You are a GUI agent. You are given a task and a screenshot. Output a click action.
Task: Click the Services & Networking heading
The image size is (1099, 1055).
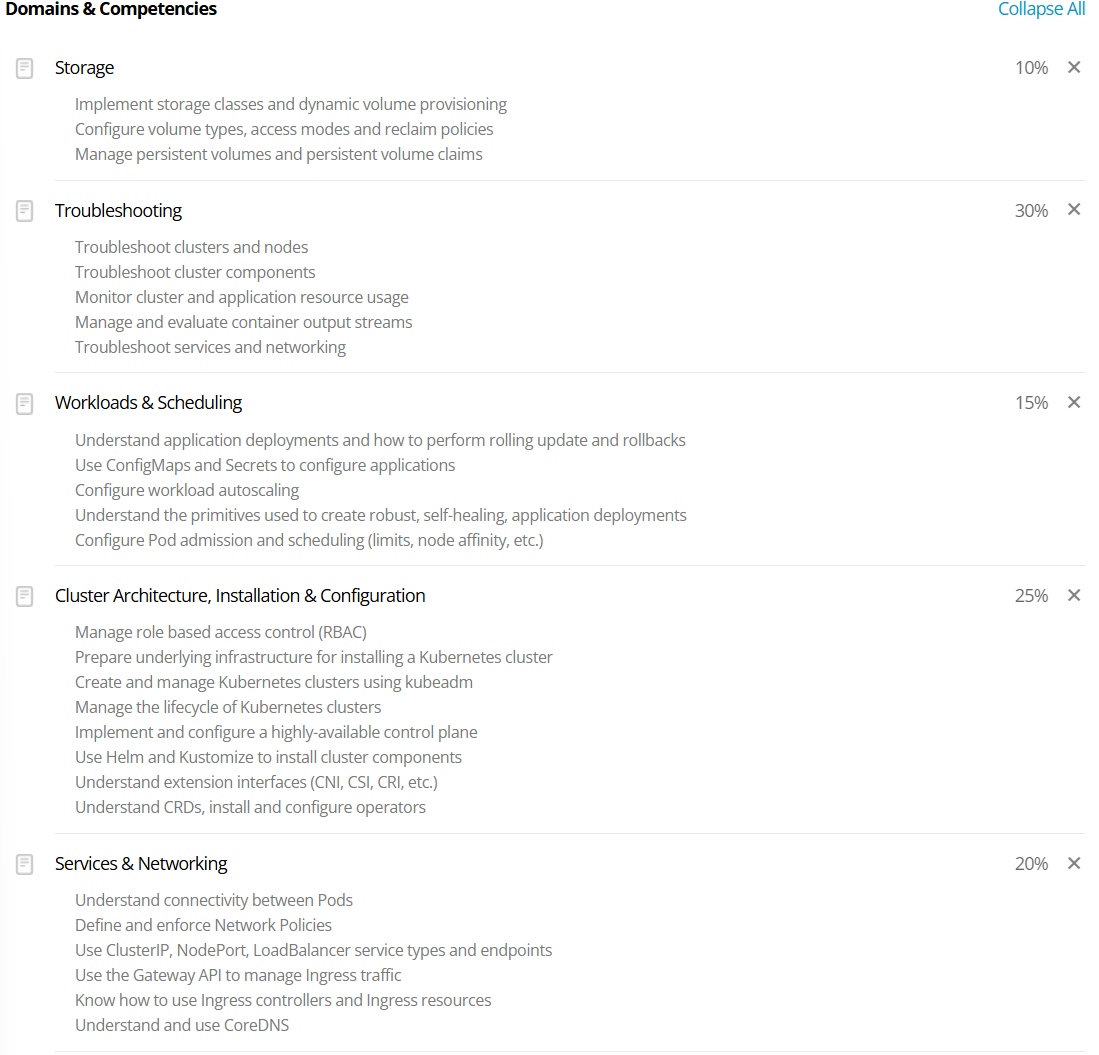[x=141, y=864]
